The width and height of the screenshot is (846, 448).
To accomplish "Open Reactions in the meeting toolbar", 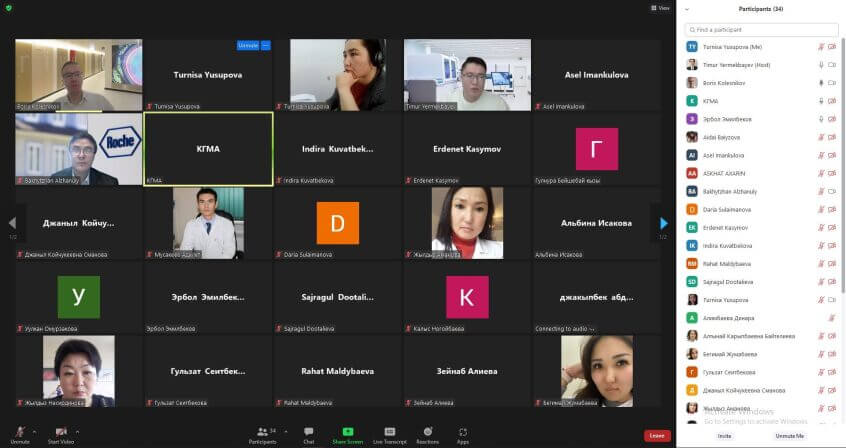I will (x=427, y=433).
